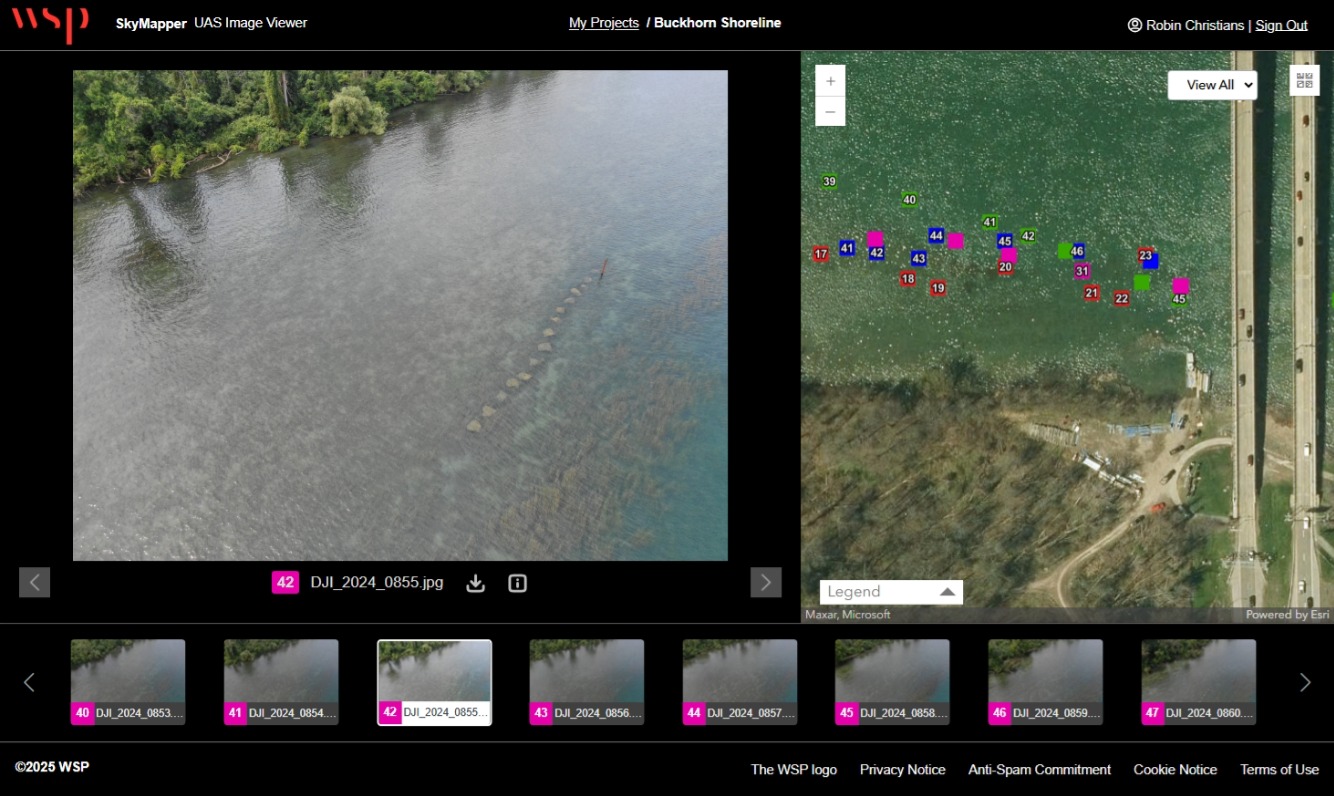Click the QR code icon on map
Screen dimensions: 1334x796
pyautogui.click(x=1304, y=81)
